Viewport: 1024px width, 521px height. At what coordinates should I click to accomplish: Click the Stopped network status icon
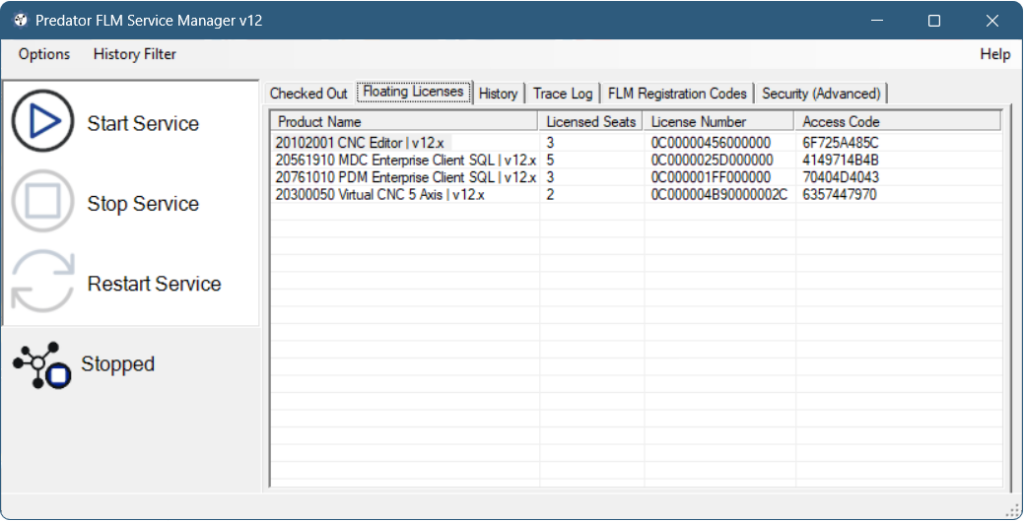(42, 365)
